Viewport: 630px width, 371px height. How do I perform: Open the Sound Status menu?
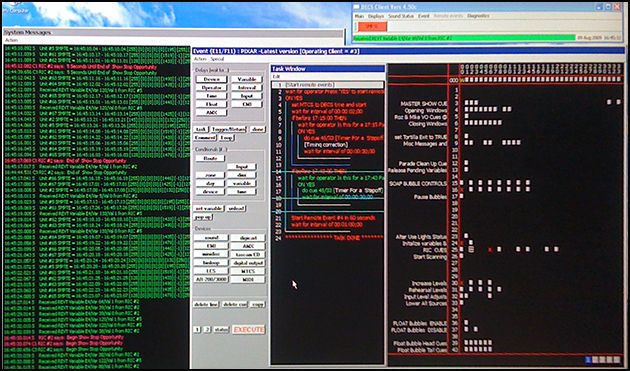pos(401,16)
